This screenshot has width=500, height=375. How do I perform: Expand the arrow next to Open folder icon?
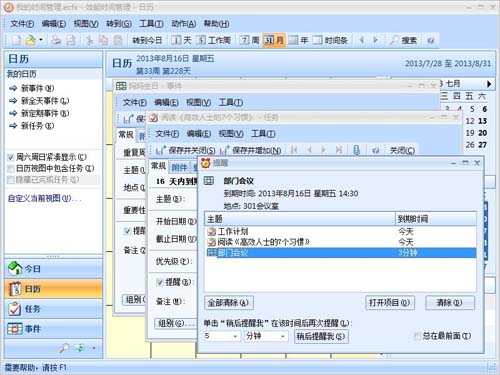click(x=41, y=40)
